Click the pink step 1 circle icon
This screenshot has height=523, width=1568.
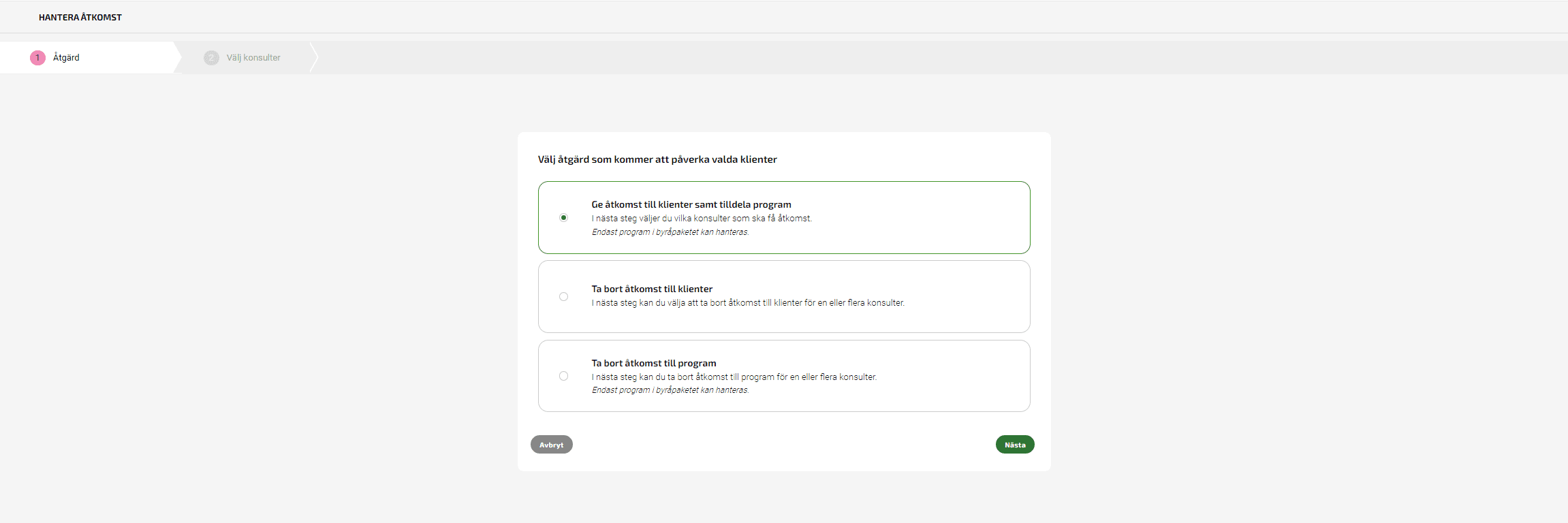37,58
